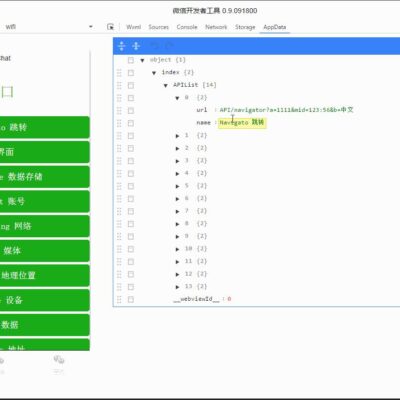This screenshot has width=400, height=400.
Task: Expand item 1 in the APIList
Action: coord(177,136)
